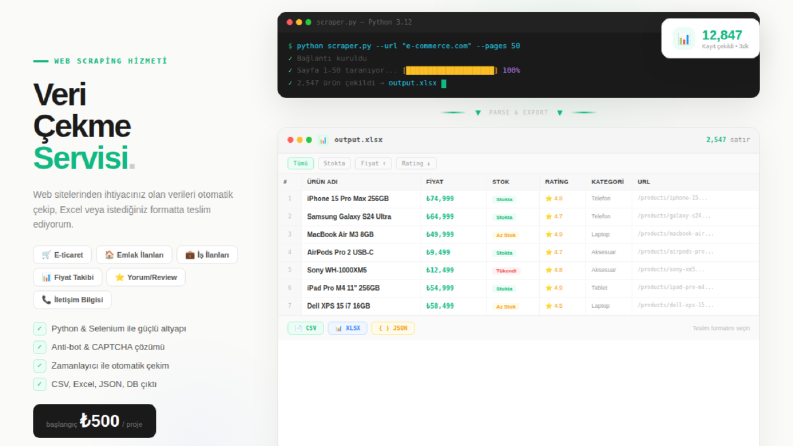Click the spreadsheet icon beside output.xlsx title

click(x=323, y=140)
